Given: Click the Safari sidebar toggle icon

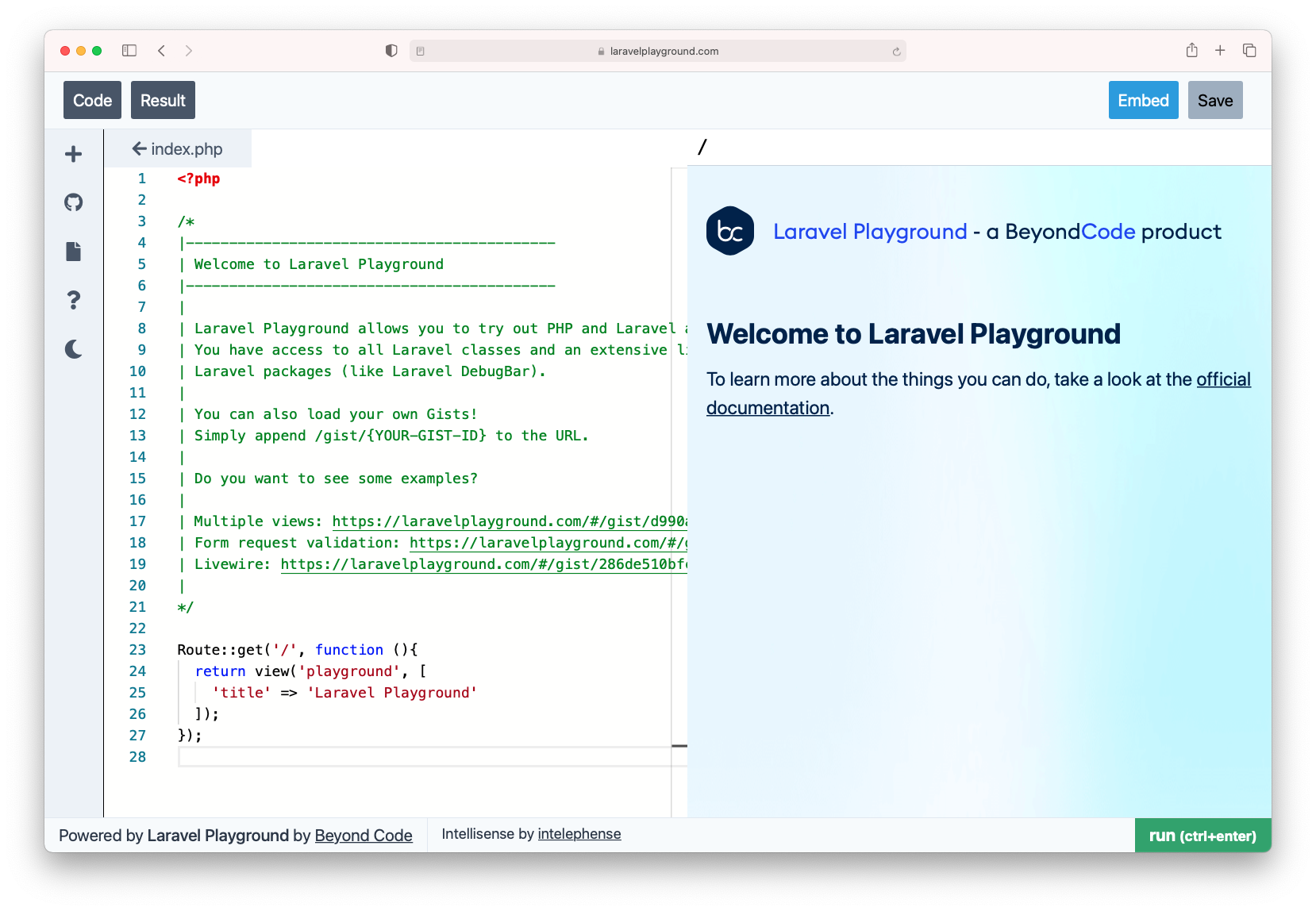Looking at the screenshot, I should [129, 51].
